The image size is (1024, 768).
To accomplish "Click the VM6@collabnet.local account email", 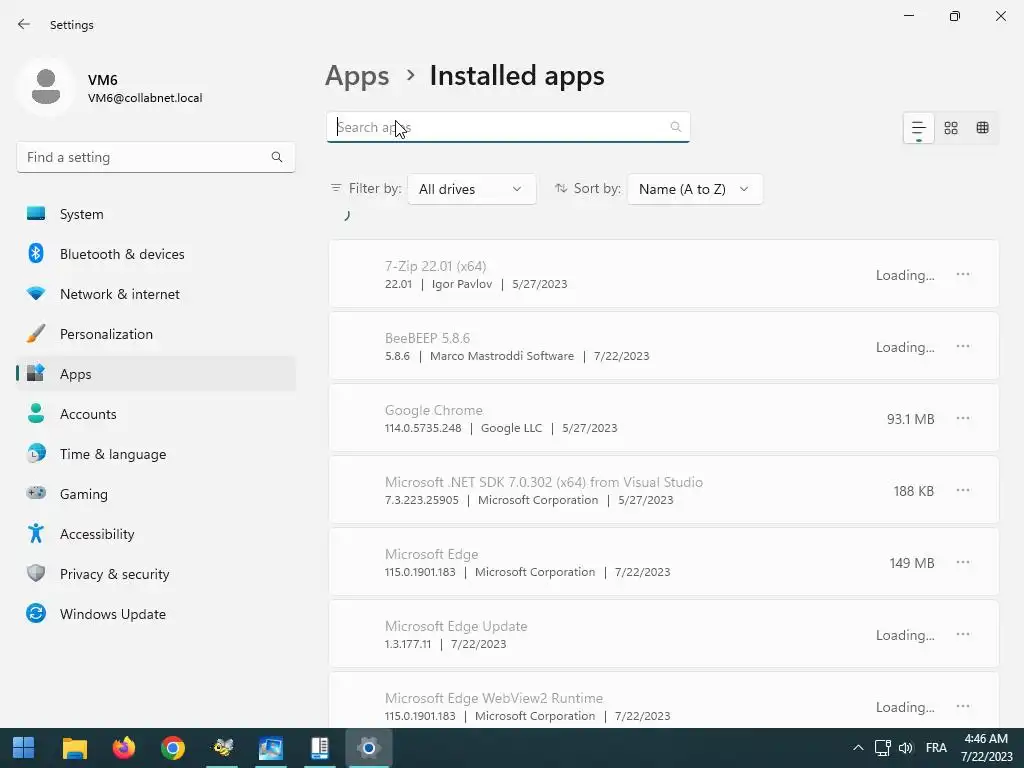I will 145,98.
